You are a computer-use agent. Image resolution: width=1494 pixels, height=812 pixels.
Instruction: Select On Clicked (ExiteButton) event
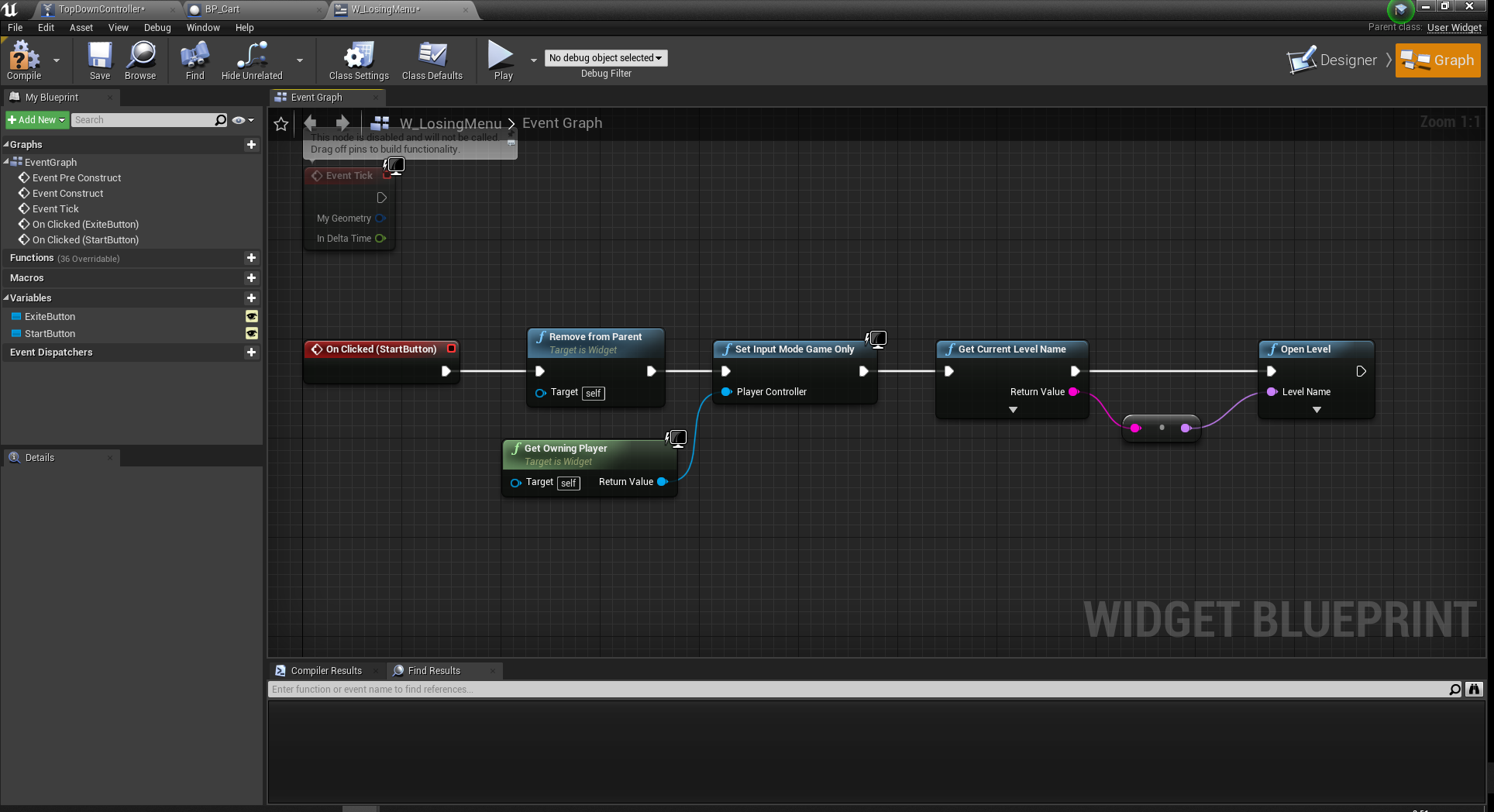85,225
